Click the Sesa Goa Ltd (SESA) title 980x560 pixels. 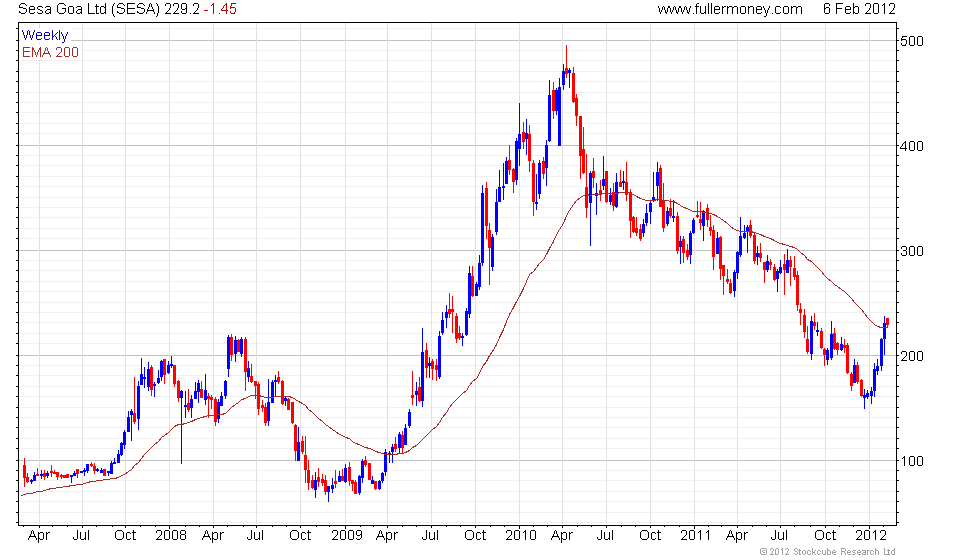(89, 9)
